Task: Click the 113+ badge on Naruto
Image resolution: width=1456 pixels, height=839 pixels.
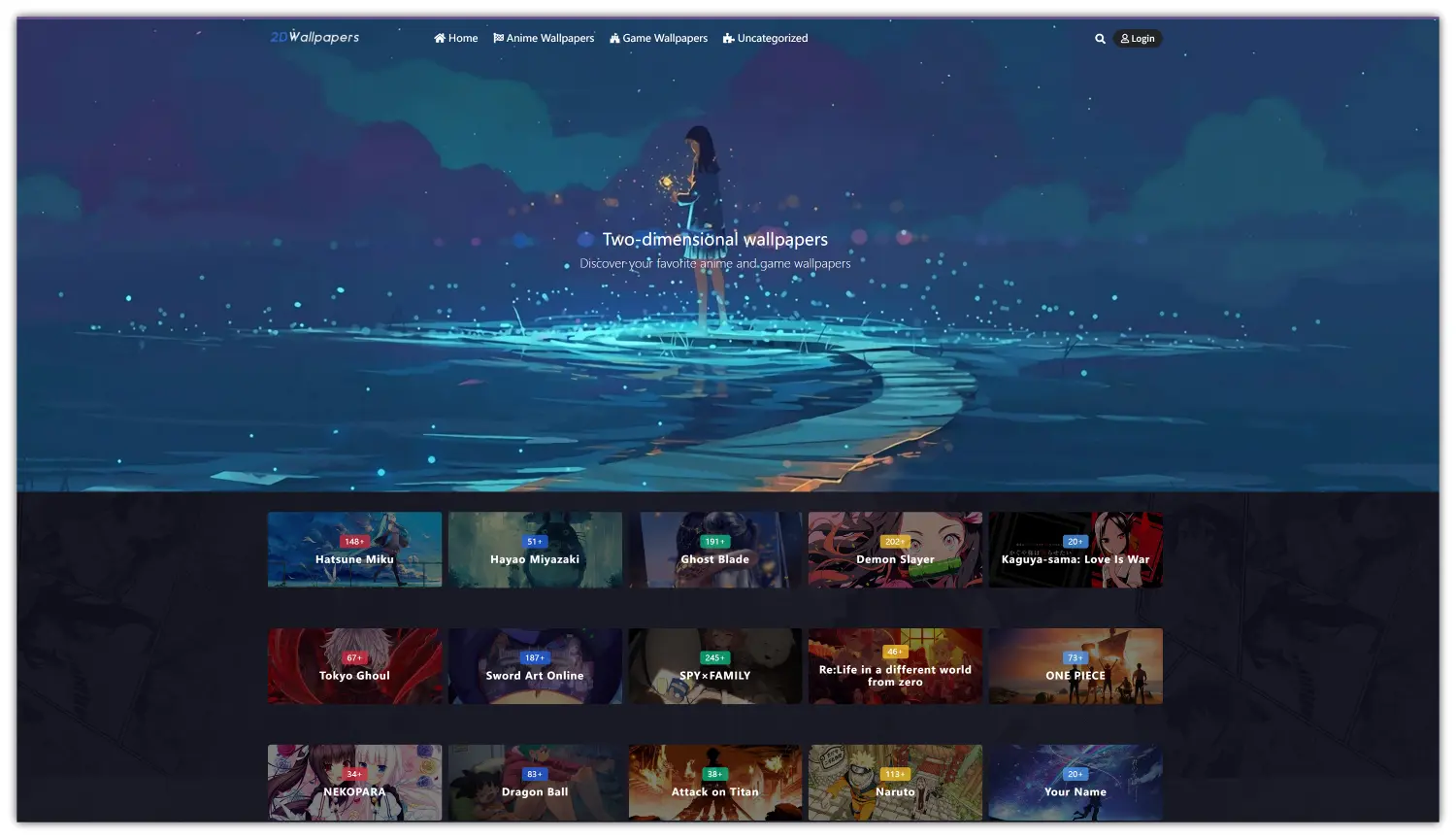Action: point(895,775)
